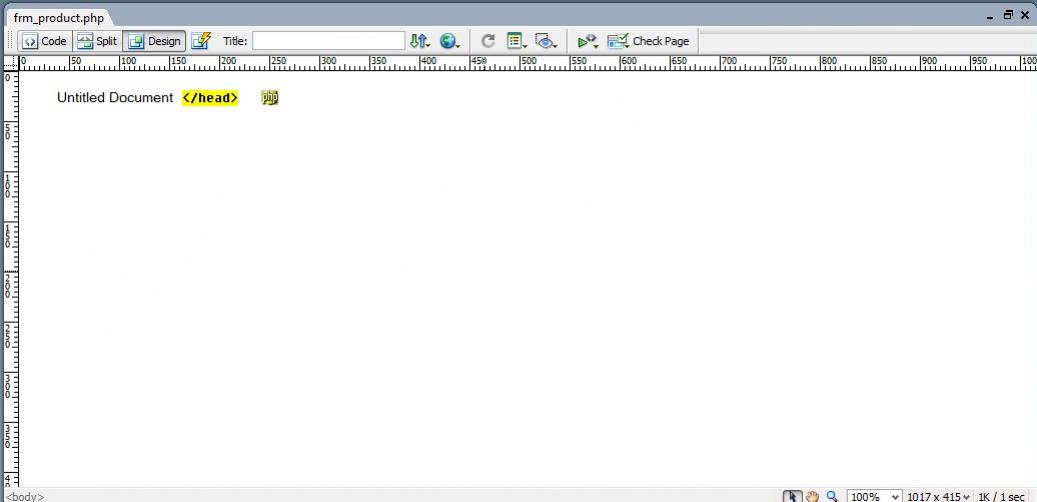The image size is (1037, 502).
Task: Activate the Select arrow tool
Action: tap(792, 496)
